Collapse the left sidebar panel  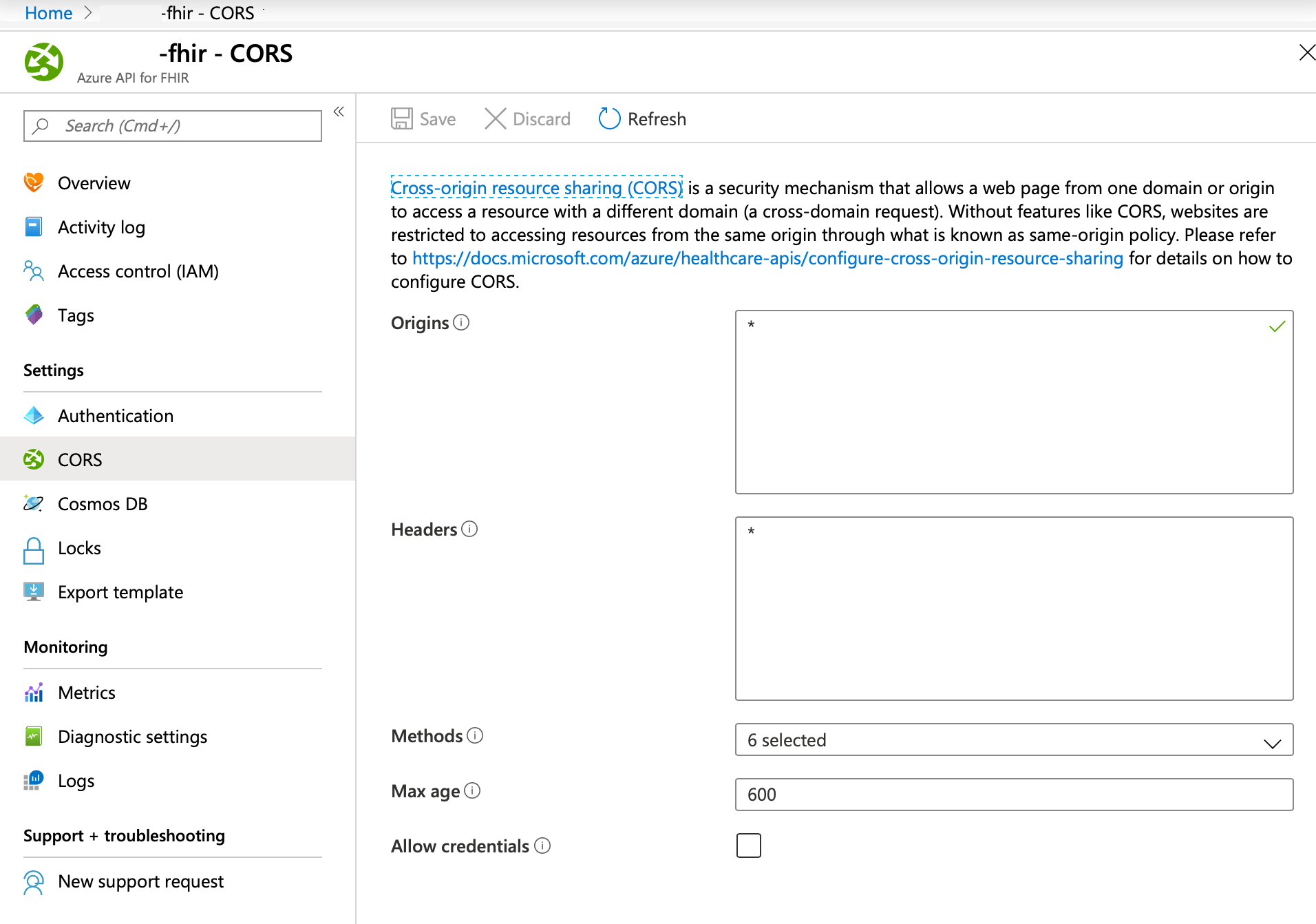[338, 111]
